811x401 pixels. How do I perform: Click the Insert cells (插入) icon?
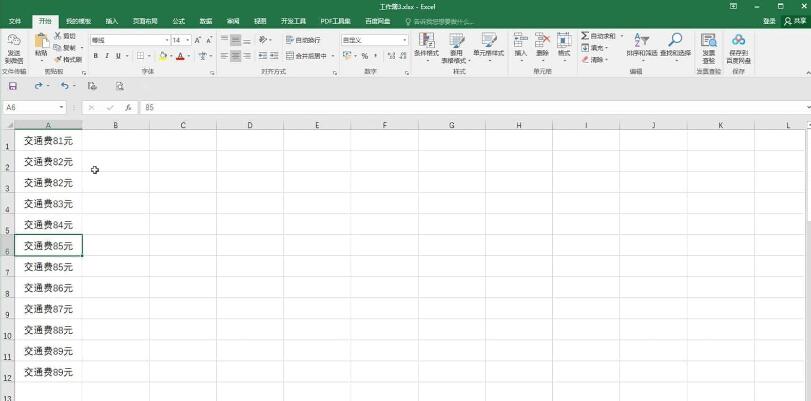(520, 46)
